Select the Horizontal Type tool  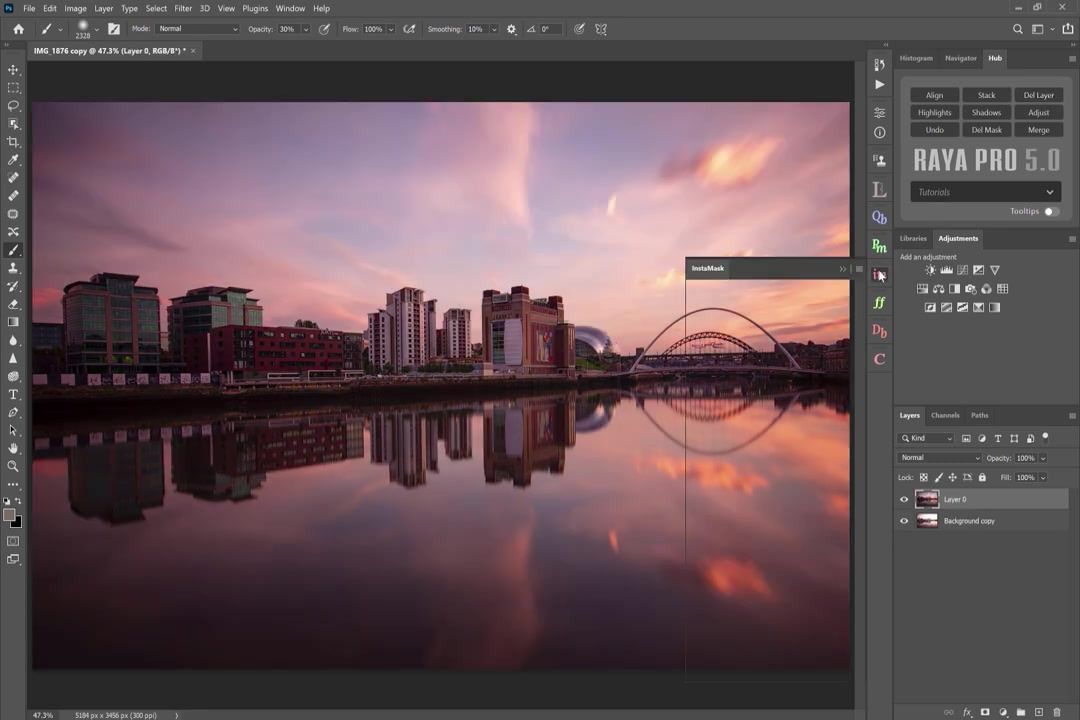[14, 394]
